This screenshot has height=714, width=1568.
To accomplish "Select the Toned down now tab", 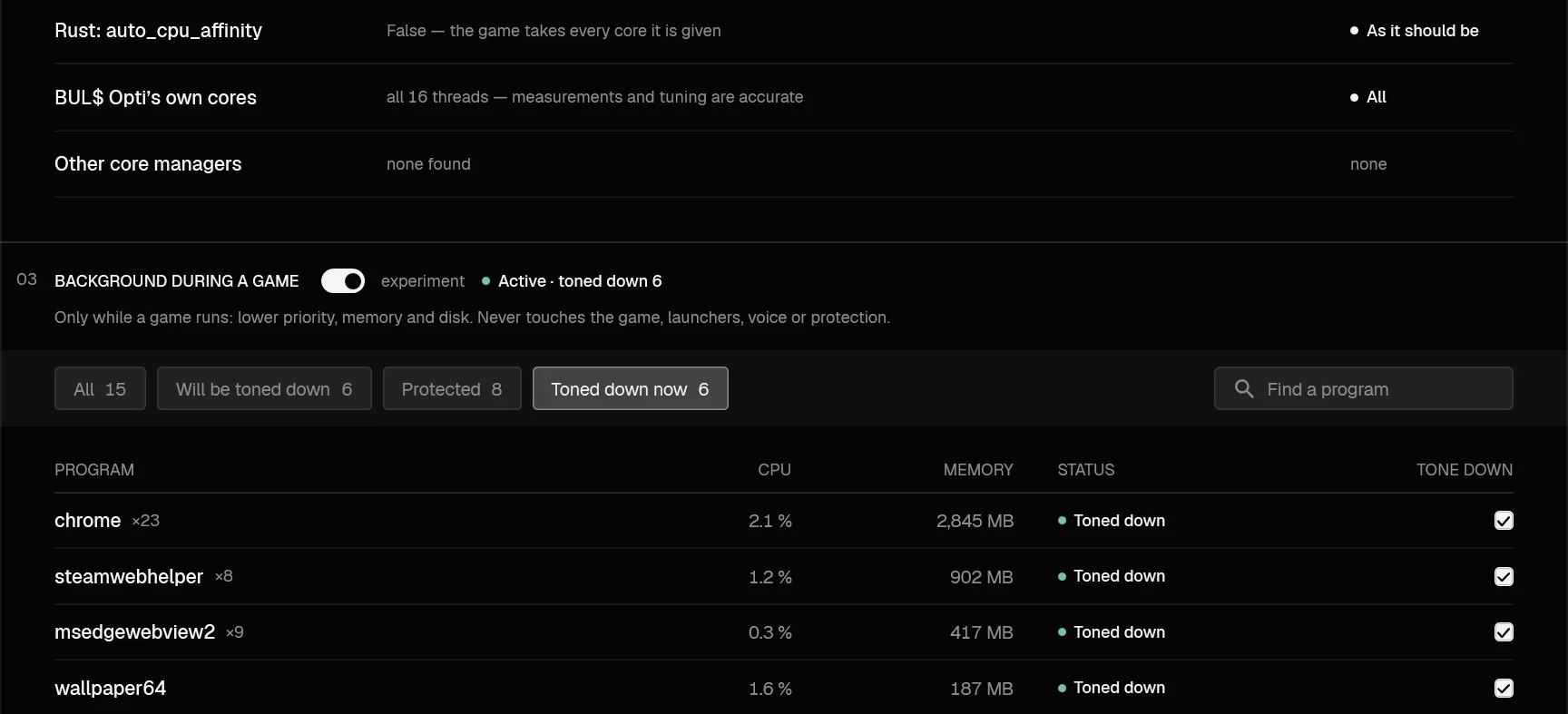I will point(630,388).
